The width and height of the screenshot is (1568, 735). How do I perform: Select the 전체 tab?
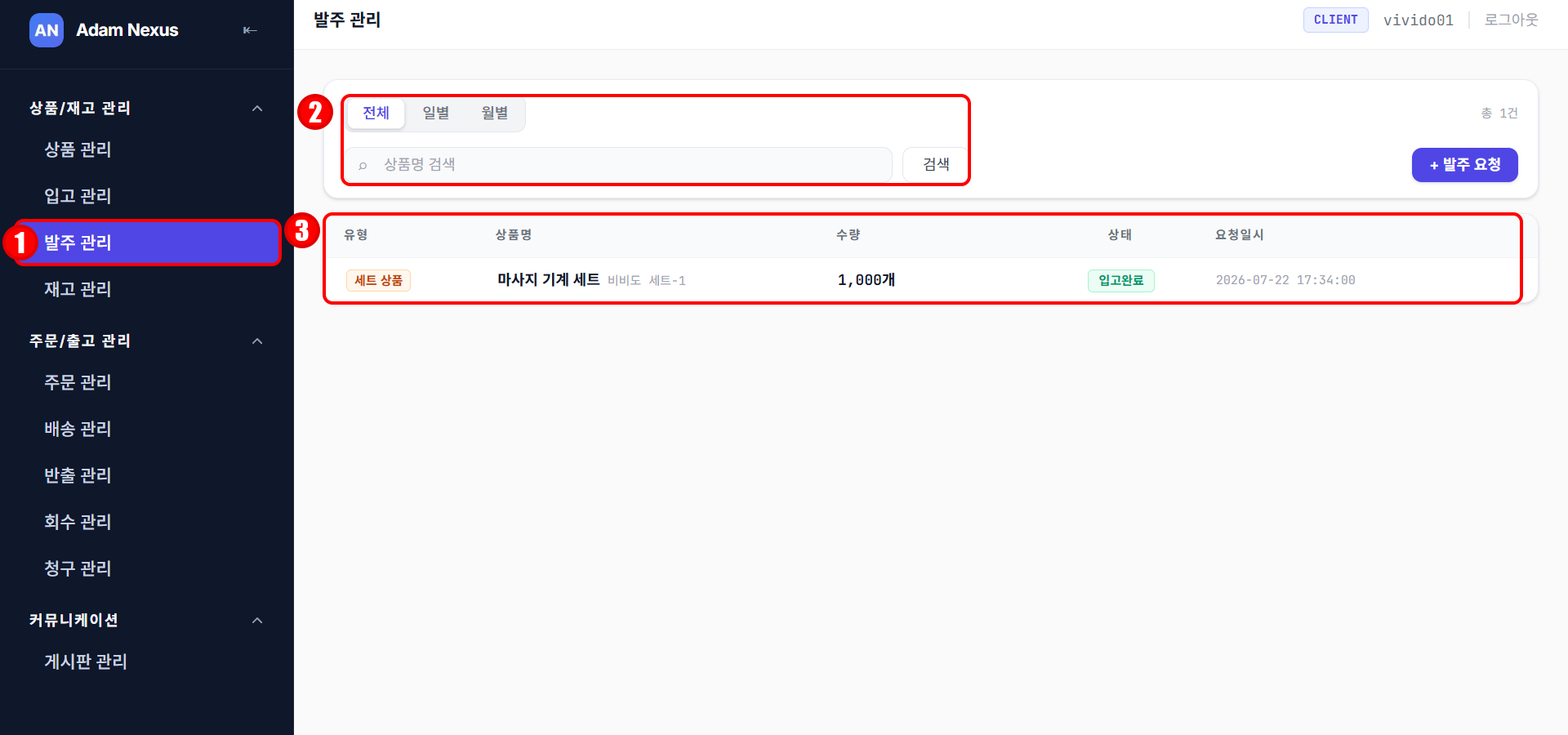(x=376, y=113)
